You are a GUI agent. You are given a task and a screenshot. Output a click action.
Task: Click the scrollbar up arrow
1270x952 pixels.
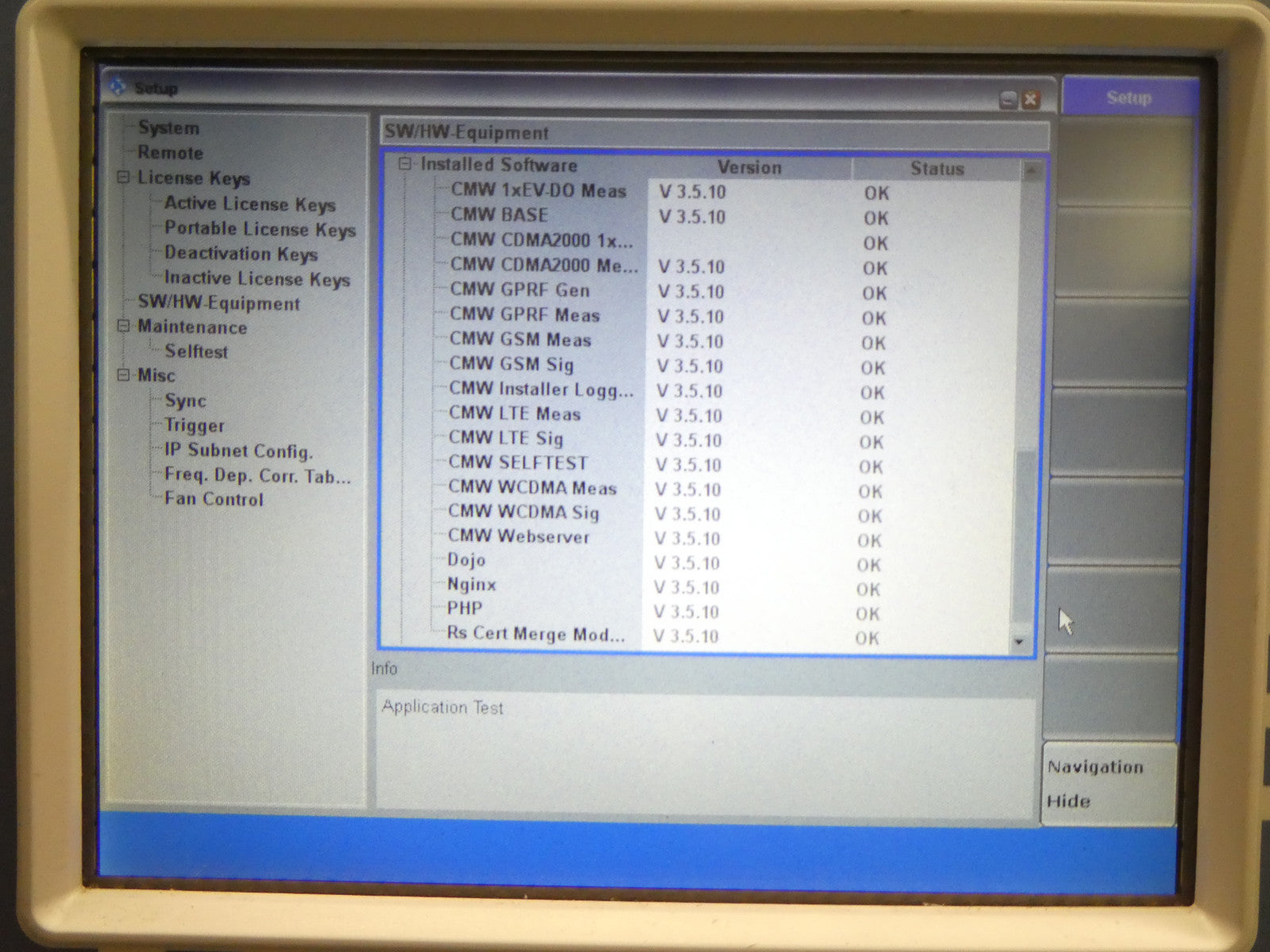pyautogui.click(x=1030, y=170)
